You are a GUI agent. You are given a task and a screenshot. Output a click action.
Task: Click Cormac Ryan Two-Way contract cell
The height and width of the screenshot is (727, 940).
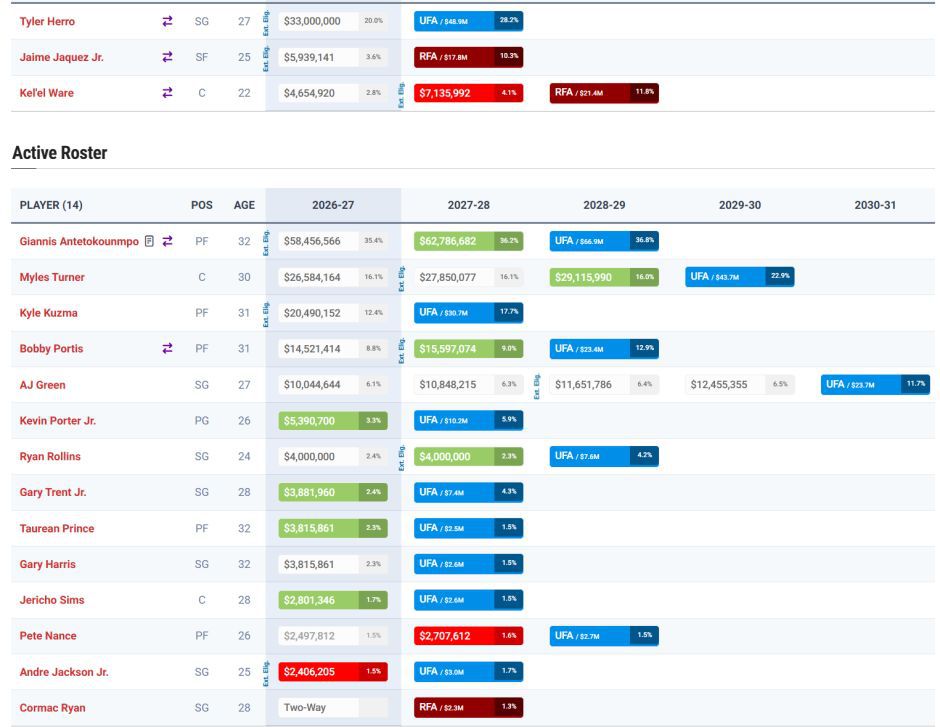tap(333, 707)
